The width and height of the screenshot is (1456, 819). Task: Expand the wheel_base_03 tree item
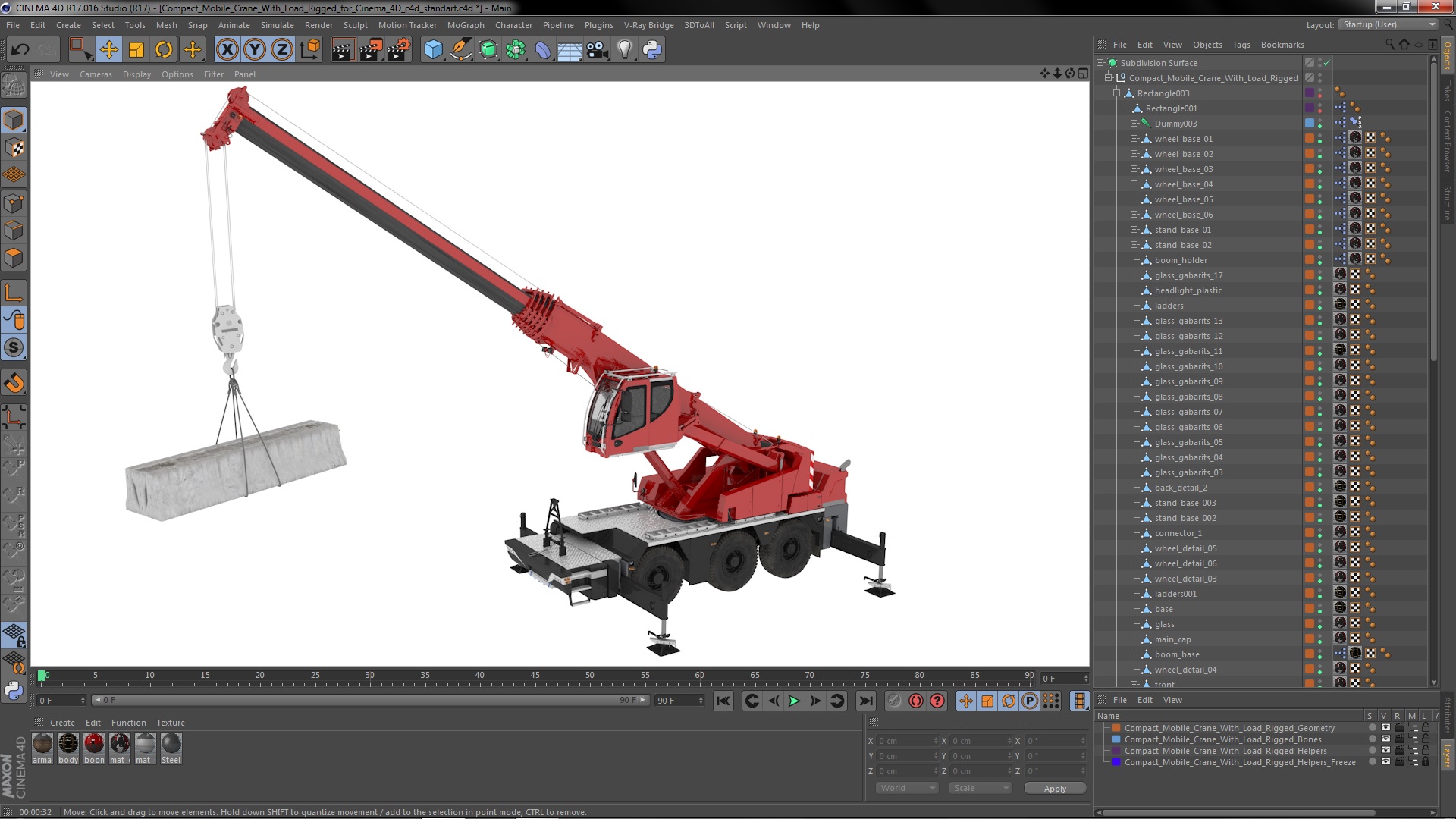pyautogui.click(x=1134, y=169)
